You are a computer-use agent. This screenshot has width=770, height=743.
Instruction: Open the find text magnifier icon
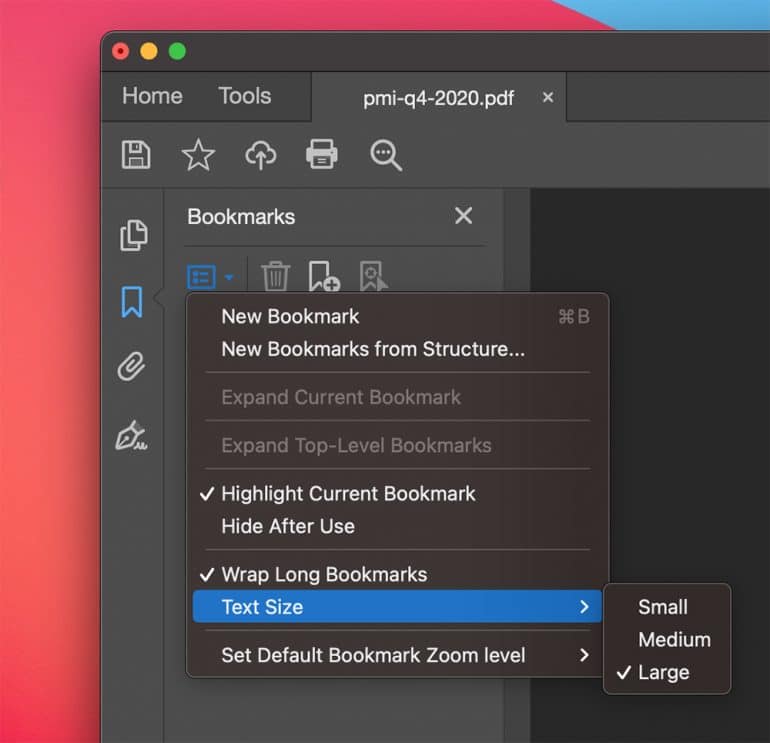pos(386,155)
